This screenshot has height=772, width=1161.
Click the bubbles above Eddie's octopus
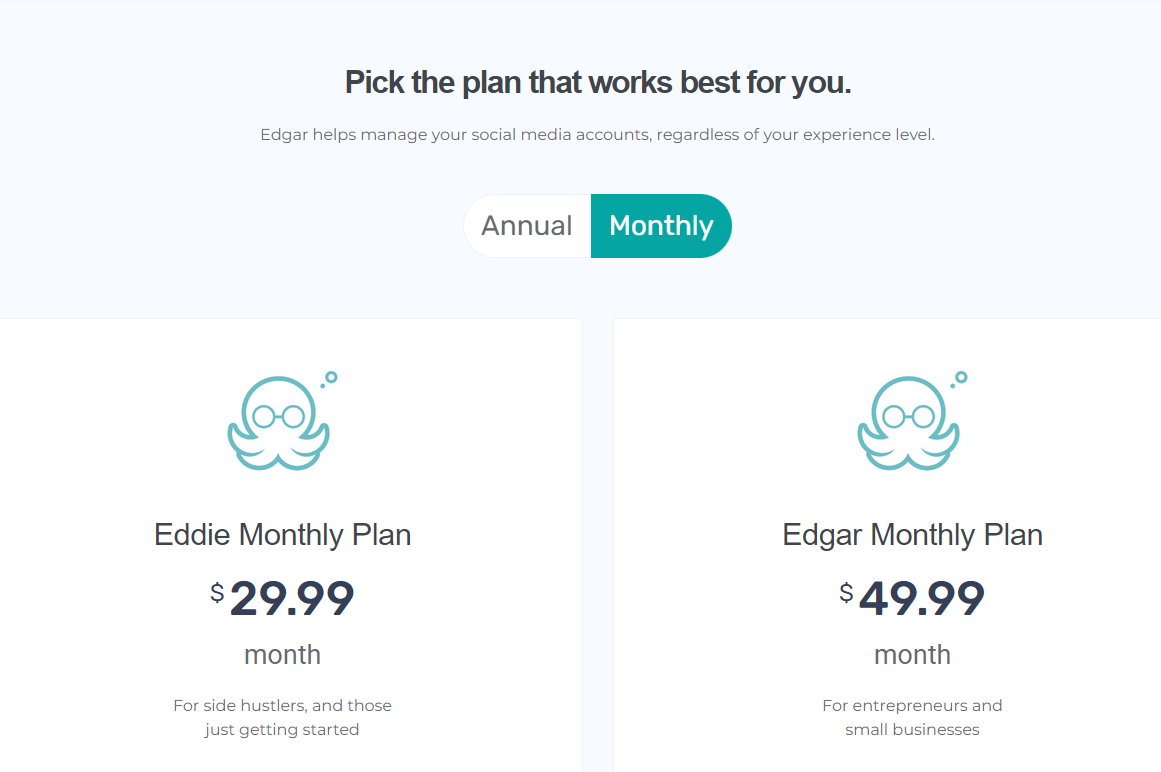point(329,379)
